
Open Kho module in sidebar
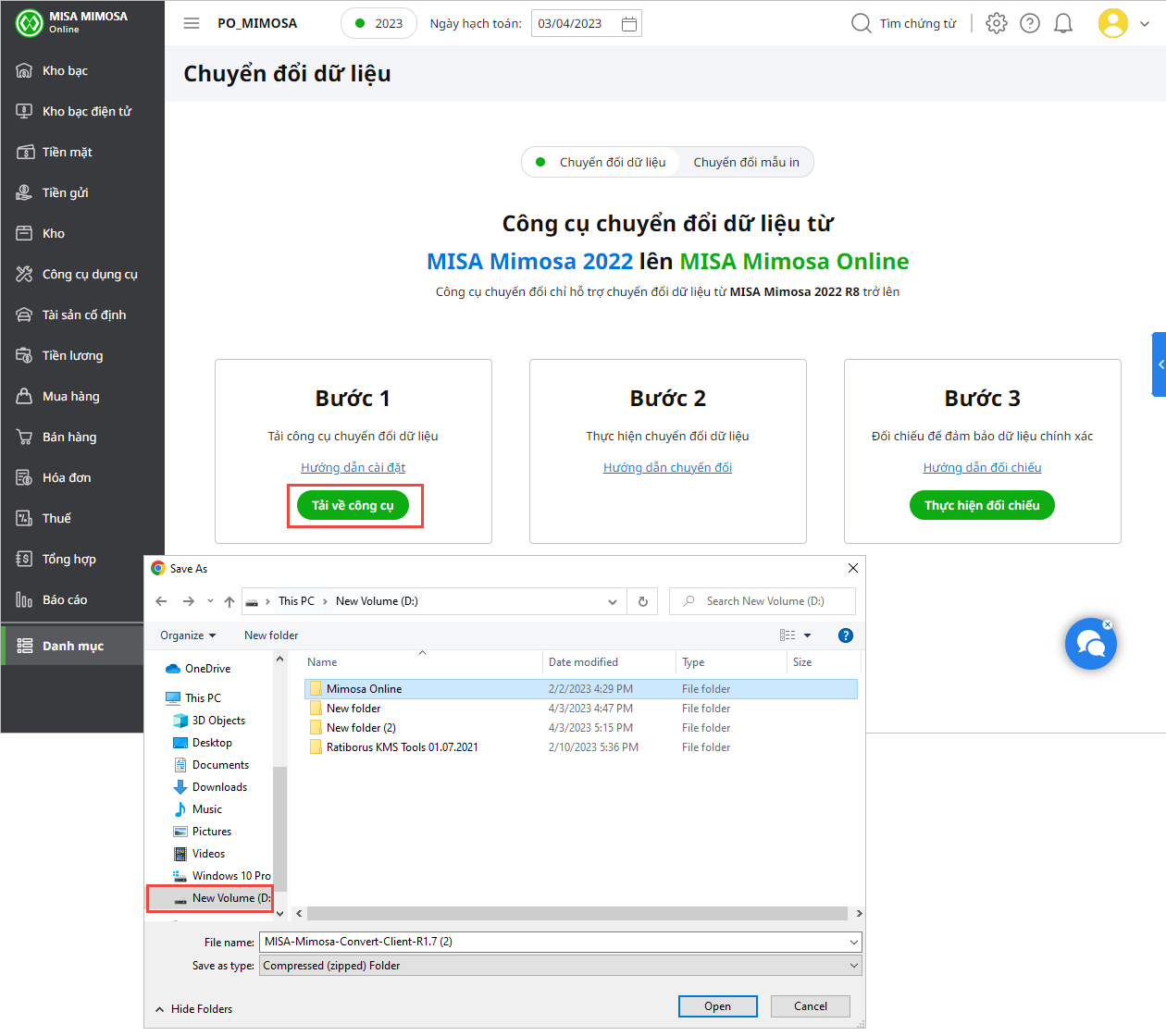click(x=82, y=233)
